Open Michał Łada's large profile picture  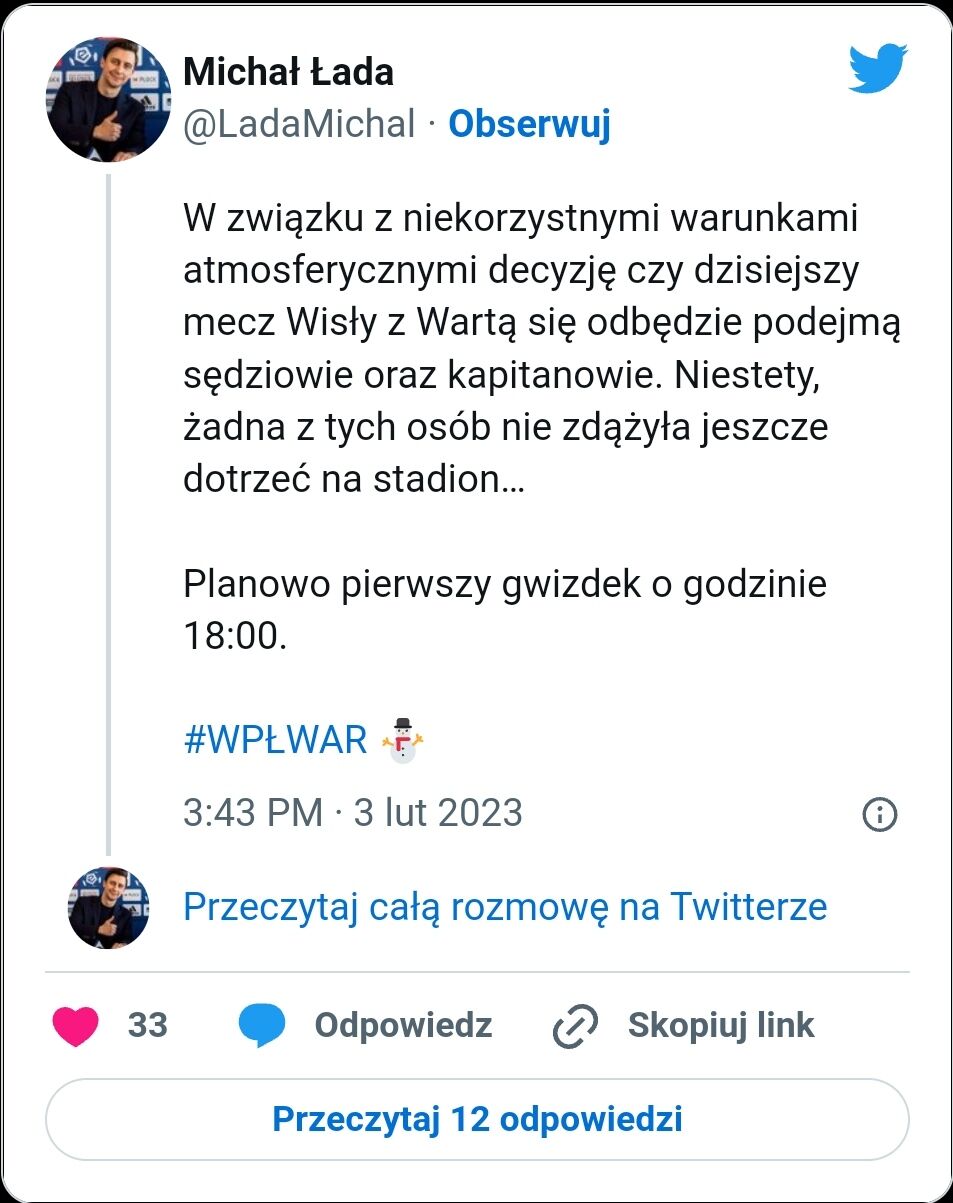pos(108,99)
